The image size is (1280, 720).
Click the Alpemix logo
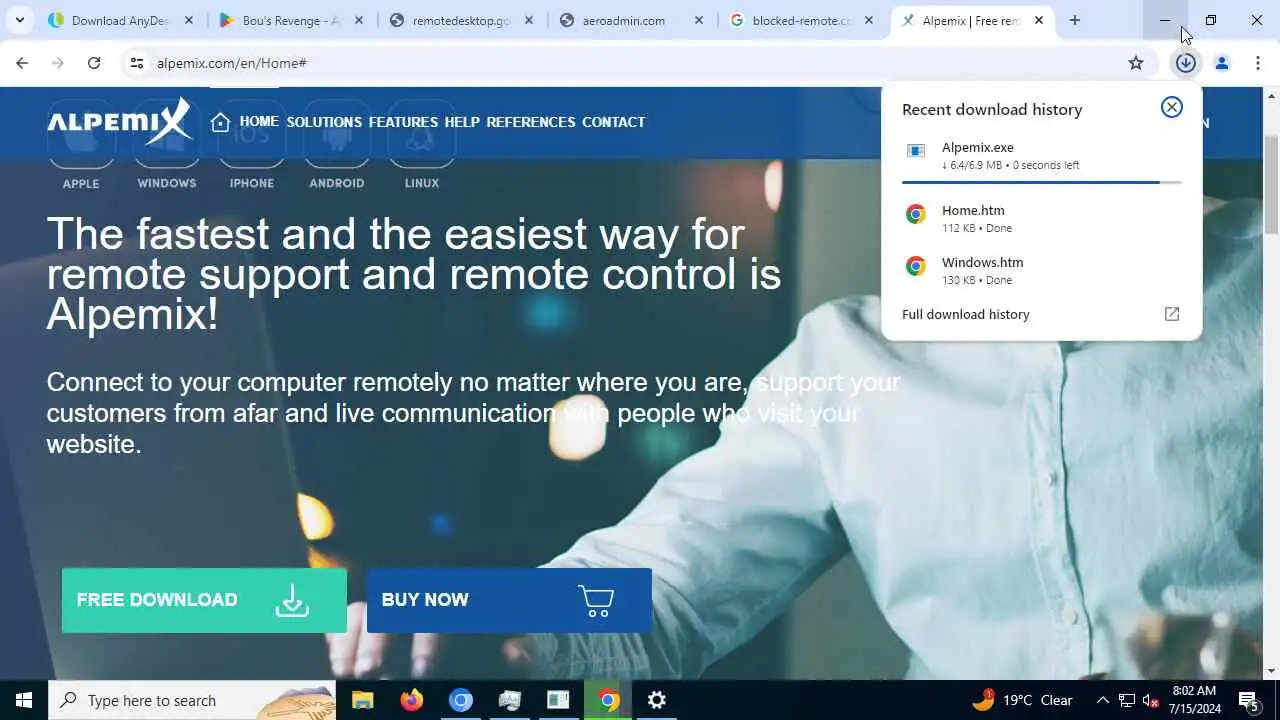point(119,122)
